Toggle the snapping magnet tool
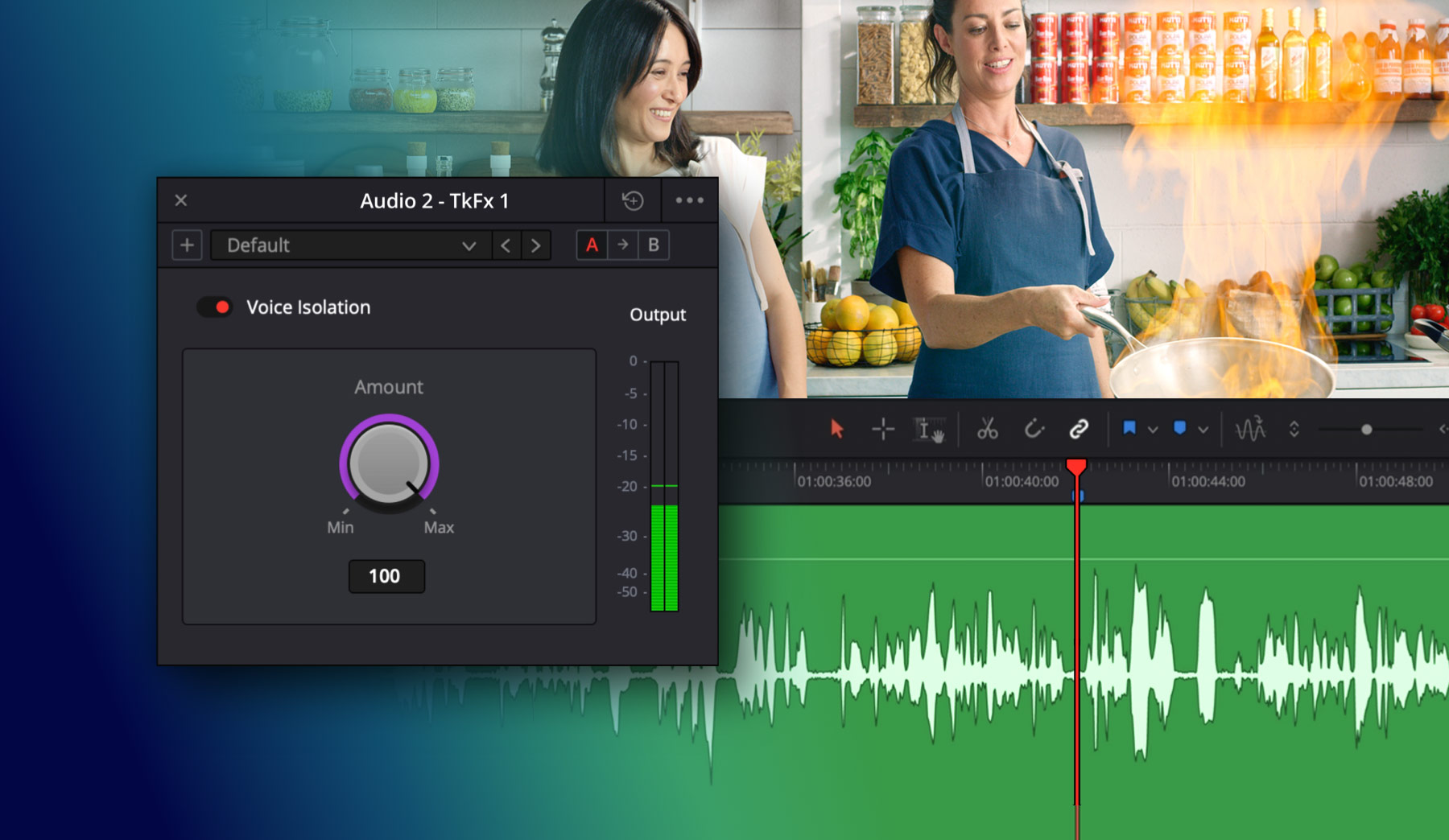 click(1034, 429)
